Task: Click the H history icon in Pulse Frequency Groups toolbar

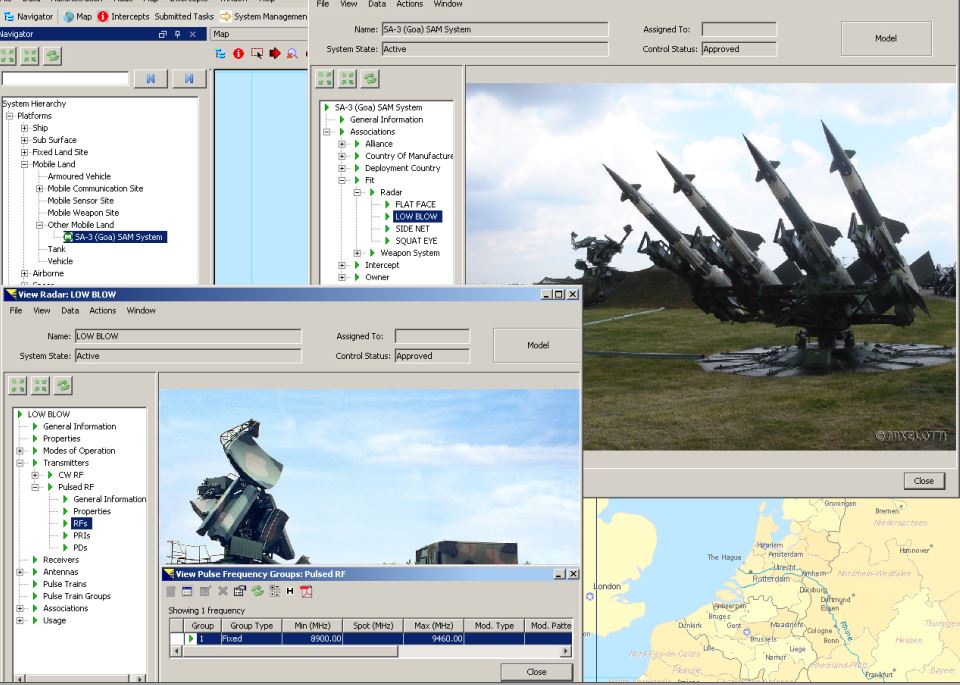Action: pos(290,591)
